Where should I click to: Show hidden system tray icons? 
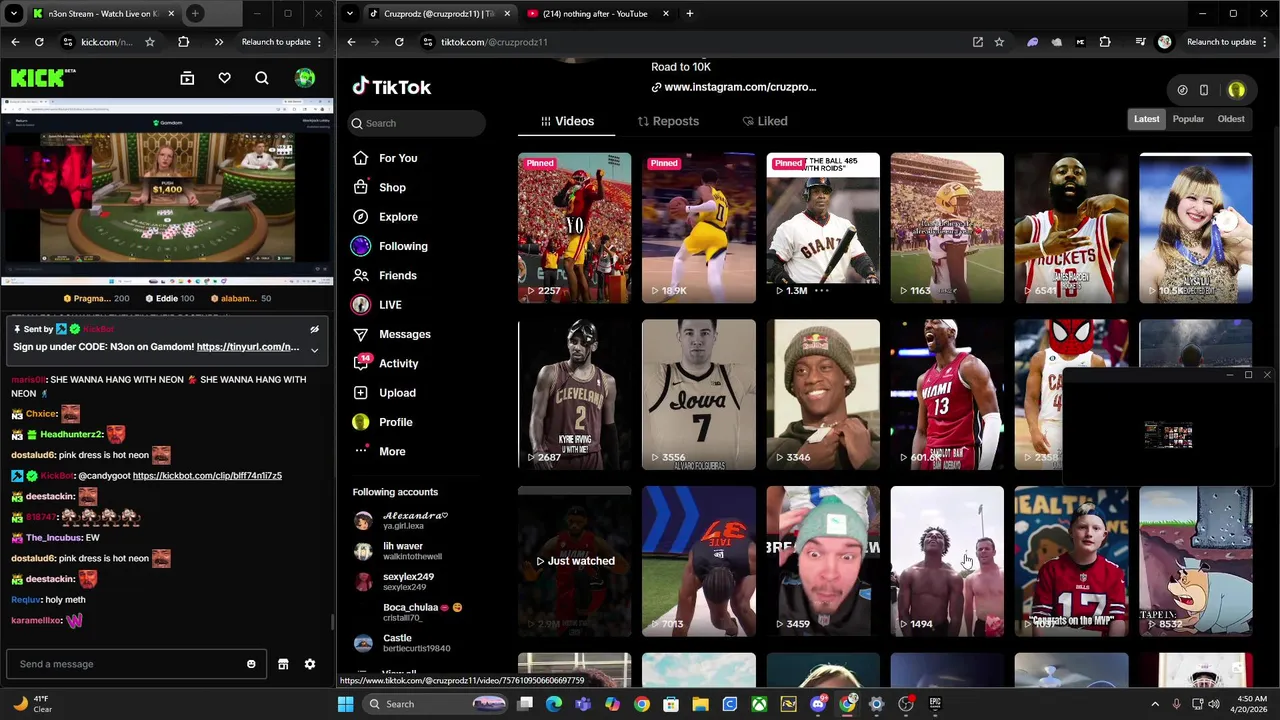[x=1155, y=704]
